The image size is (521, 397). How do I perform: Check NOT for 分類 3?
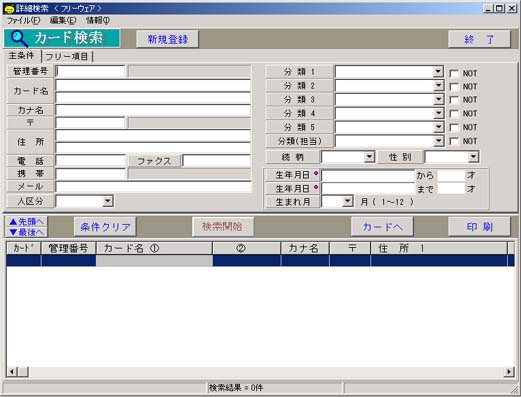(454, 100)
